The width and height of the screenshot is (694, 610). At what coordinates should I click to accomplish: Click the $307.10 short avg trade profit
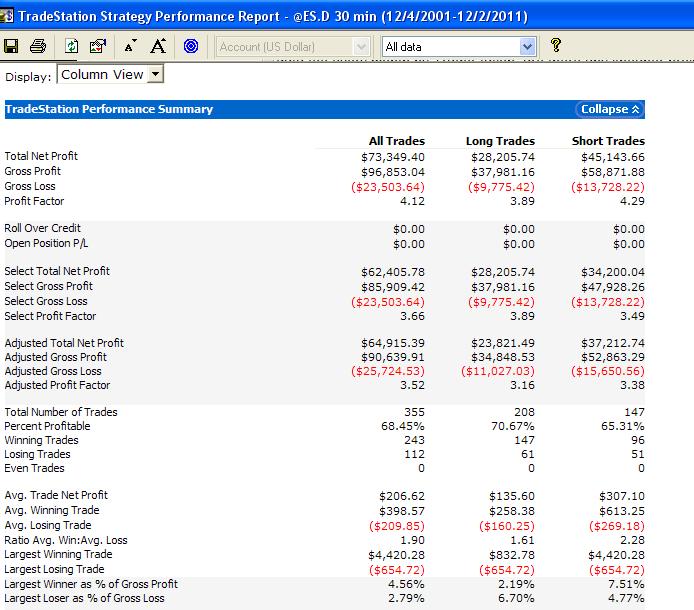pos(622,496)
